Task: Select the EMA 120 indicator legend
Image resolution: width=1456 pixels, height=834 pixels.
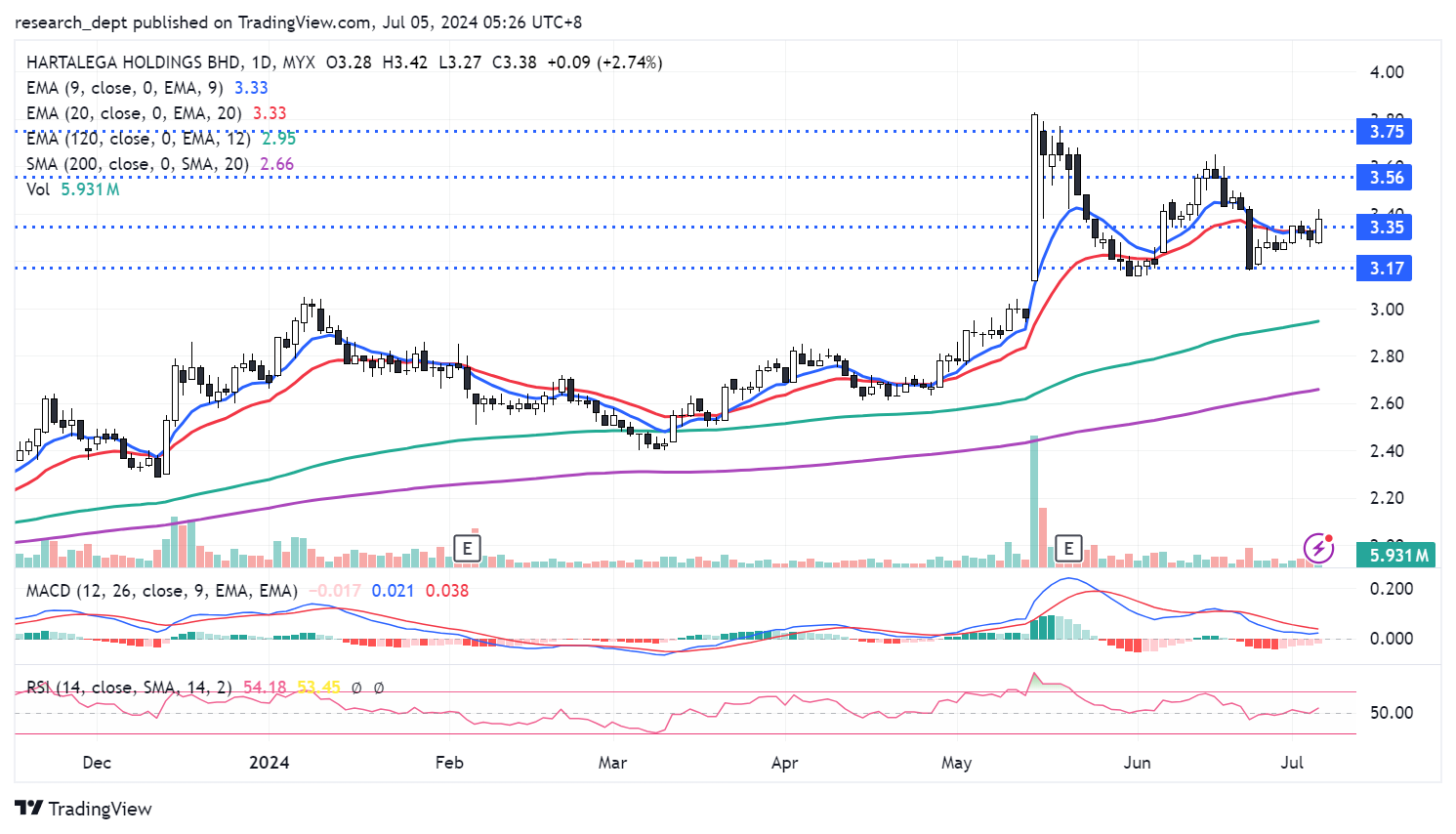Action: (x=138, y=139)
